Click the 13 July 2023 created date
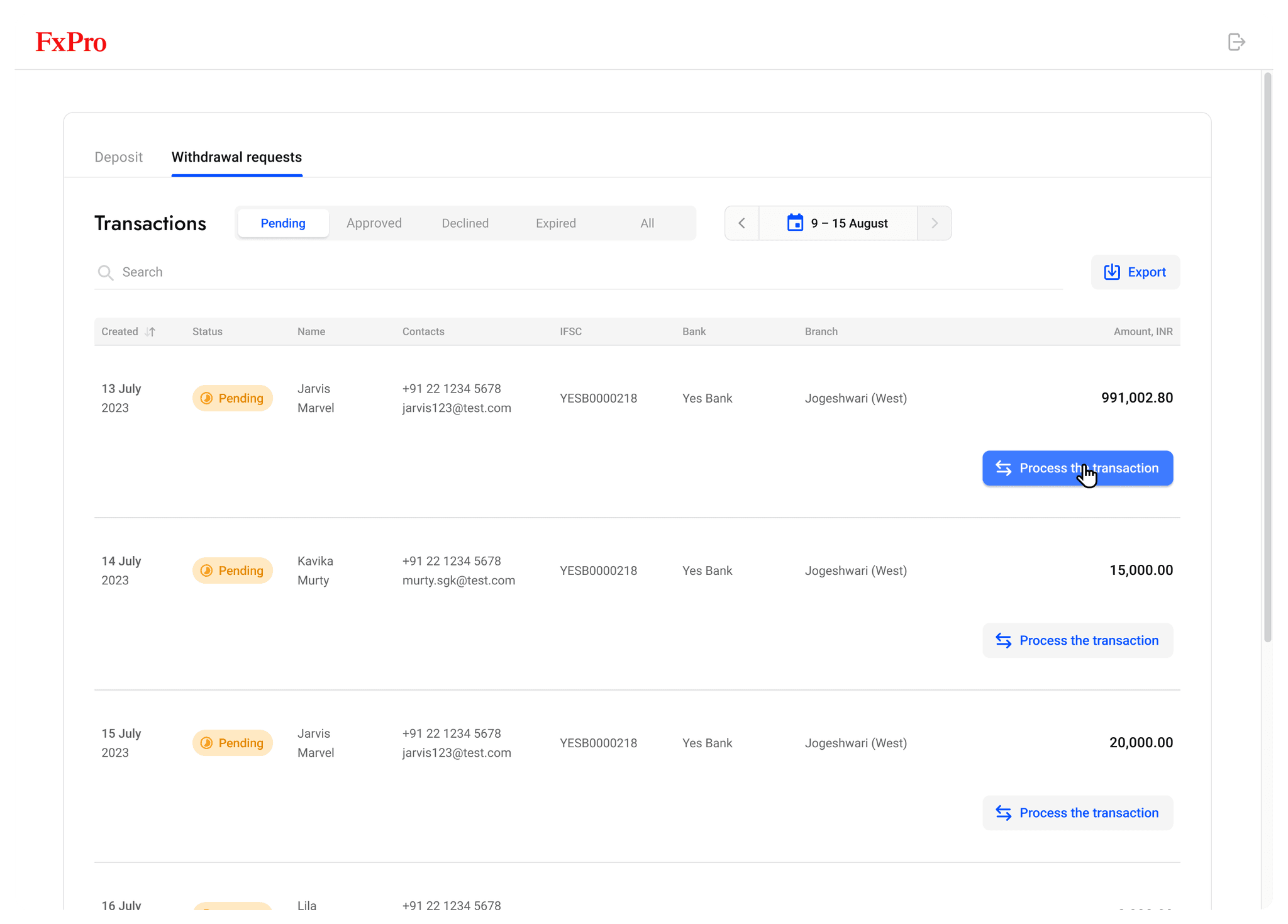The width and height of the screenshot is (1288, 924). pyautogui.click(x=121, y=398)
